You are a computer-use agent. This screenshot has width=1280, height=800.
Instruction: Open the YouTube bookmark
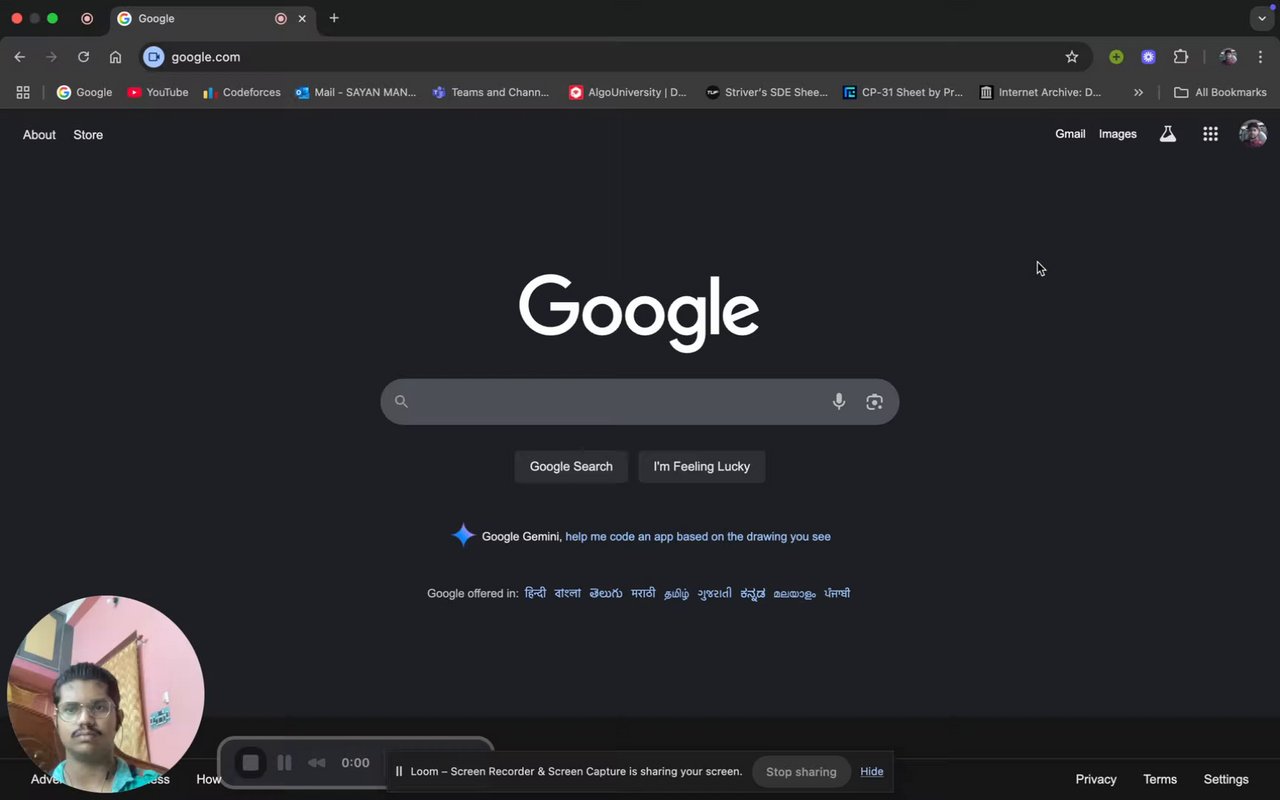[158, 92]
